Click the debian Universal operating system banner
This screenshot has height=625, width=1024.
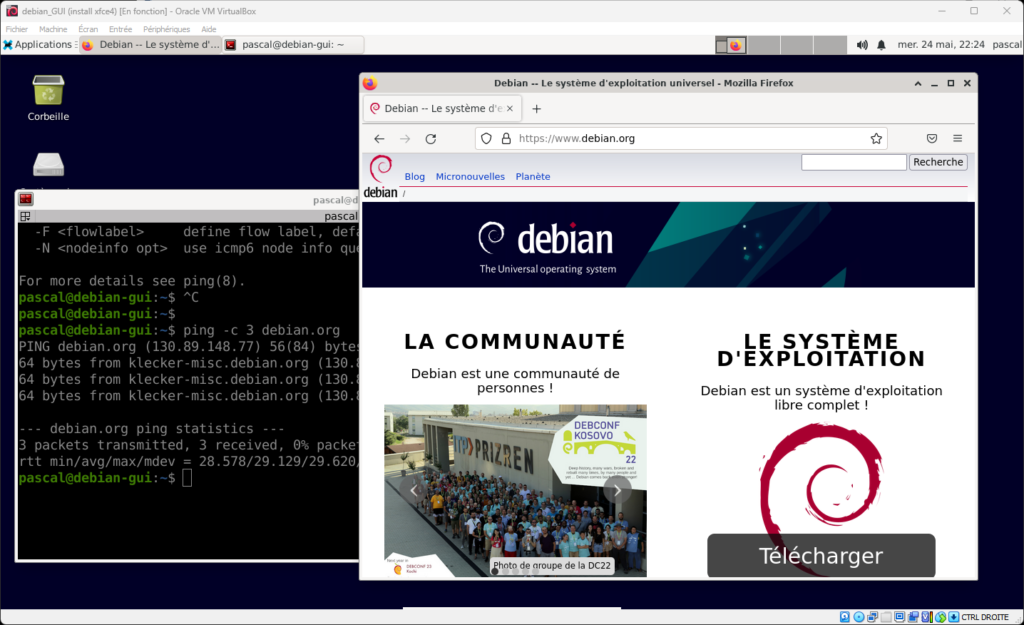coord(668,244)
